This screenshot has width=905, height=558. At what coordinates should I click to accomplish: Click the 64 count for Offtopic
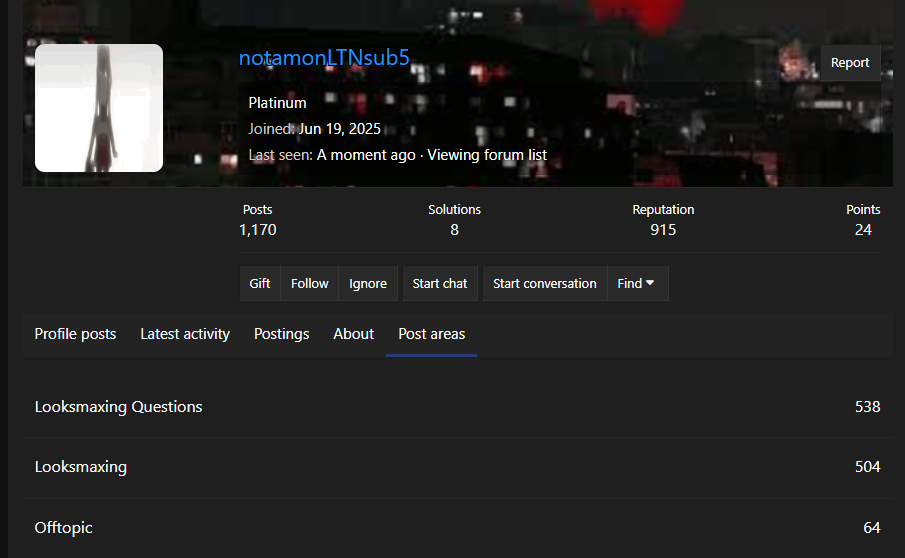coord(872,528)
